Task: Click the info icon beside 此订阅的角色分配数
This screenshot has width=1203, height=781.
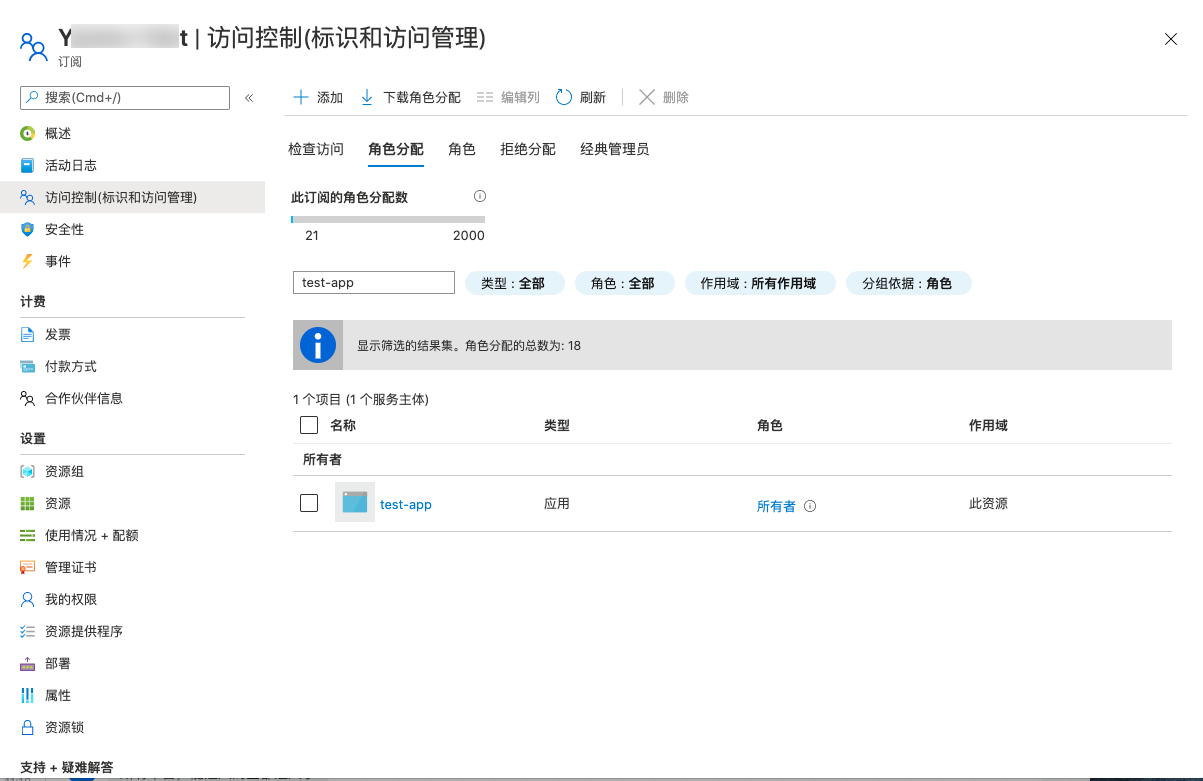Action: click(x=480, y=196)
